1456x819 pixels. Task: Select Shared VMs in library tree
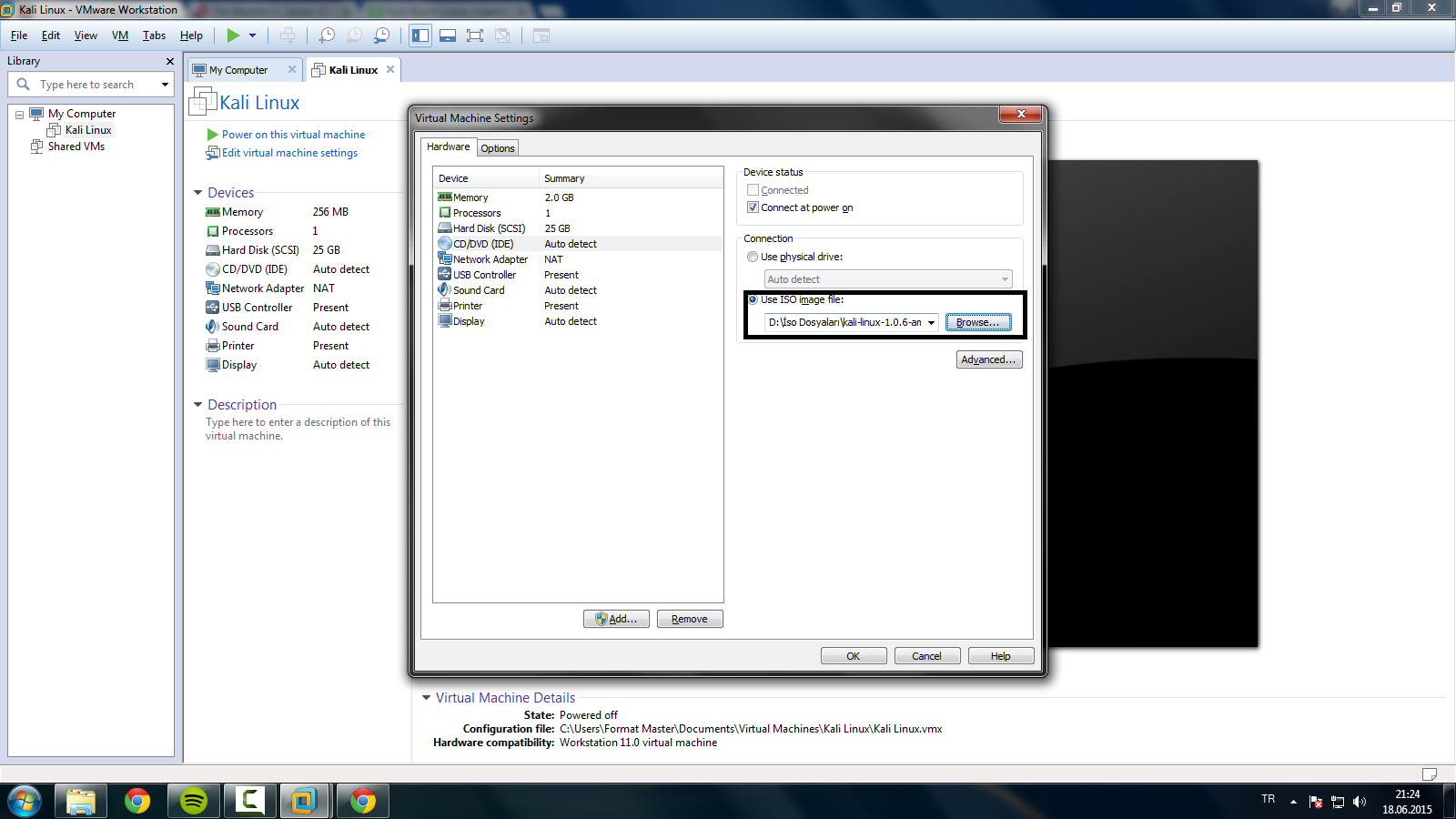click(x=76, y=147)
